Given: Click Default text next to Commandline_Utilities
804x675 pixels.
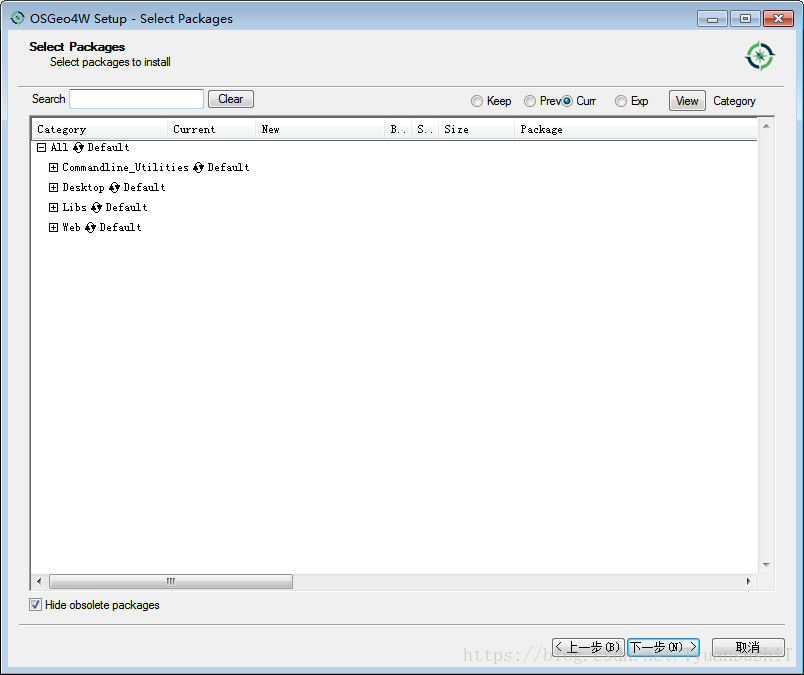Looking at the screenshot, I should pos(229,168).
